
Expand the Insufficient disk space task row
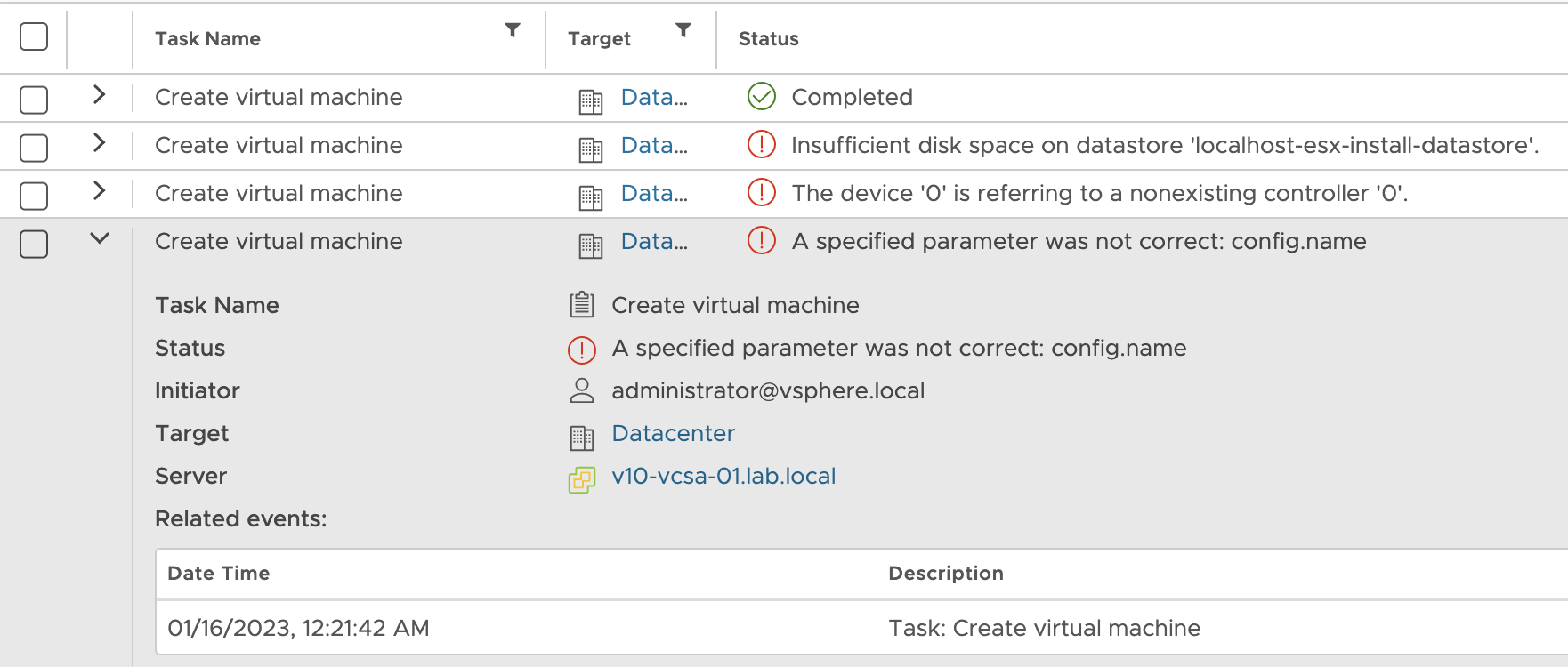(x=99, y=143)
